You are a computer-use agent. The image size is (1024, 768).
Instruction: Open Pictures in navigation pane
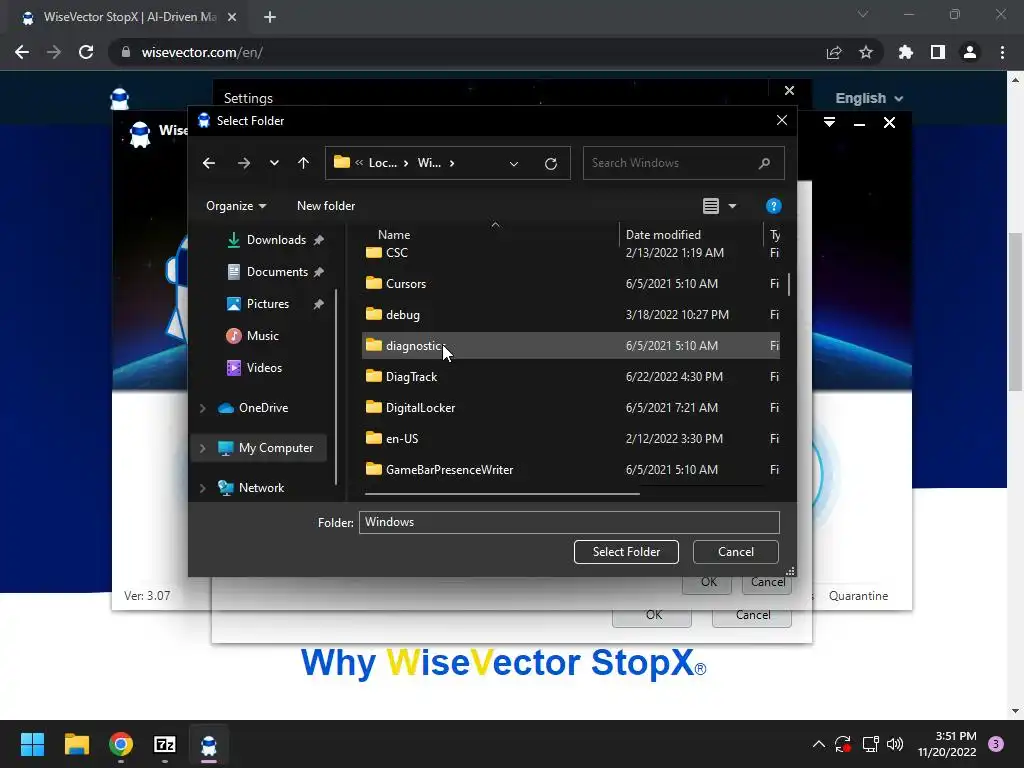(x=268, y=304)
